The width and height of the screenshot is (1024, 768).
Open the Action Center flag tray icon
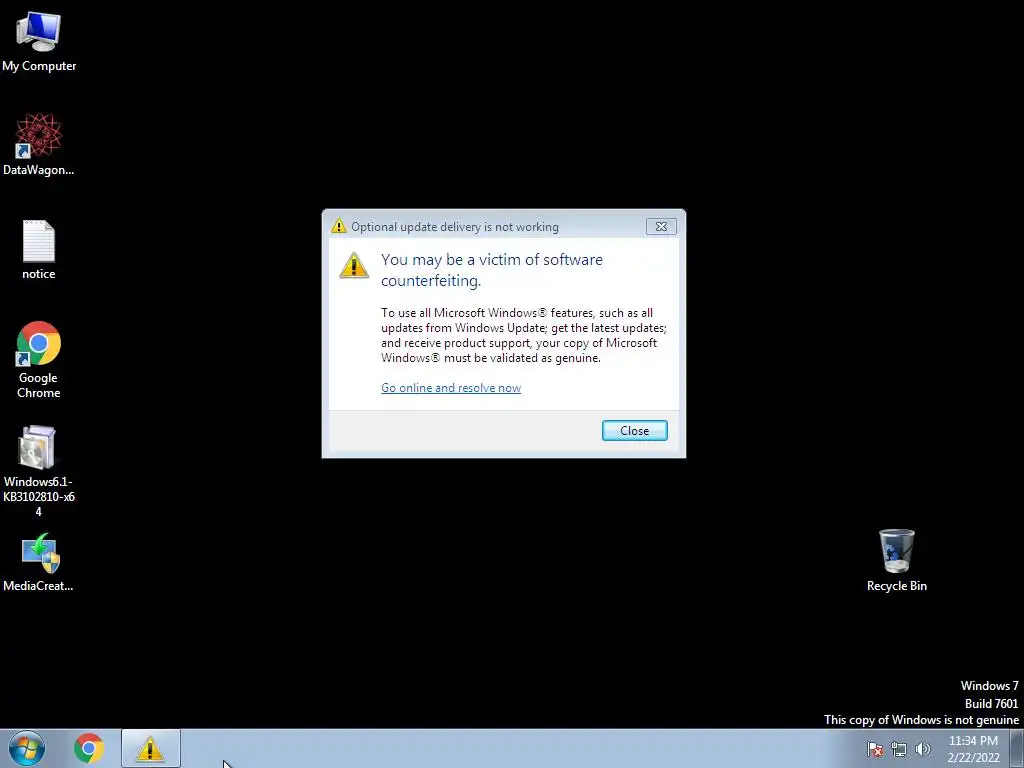click(875, 749)
